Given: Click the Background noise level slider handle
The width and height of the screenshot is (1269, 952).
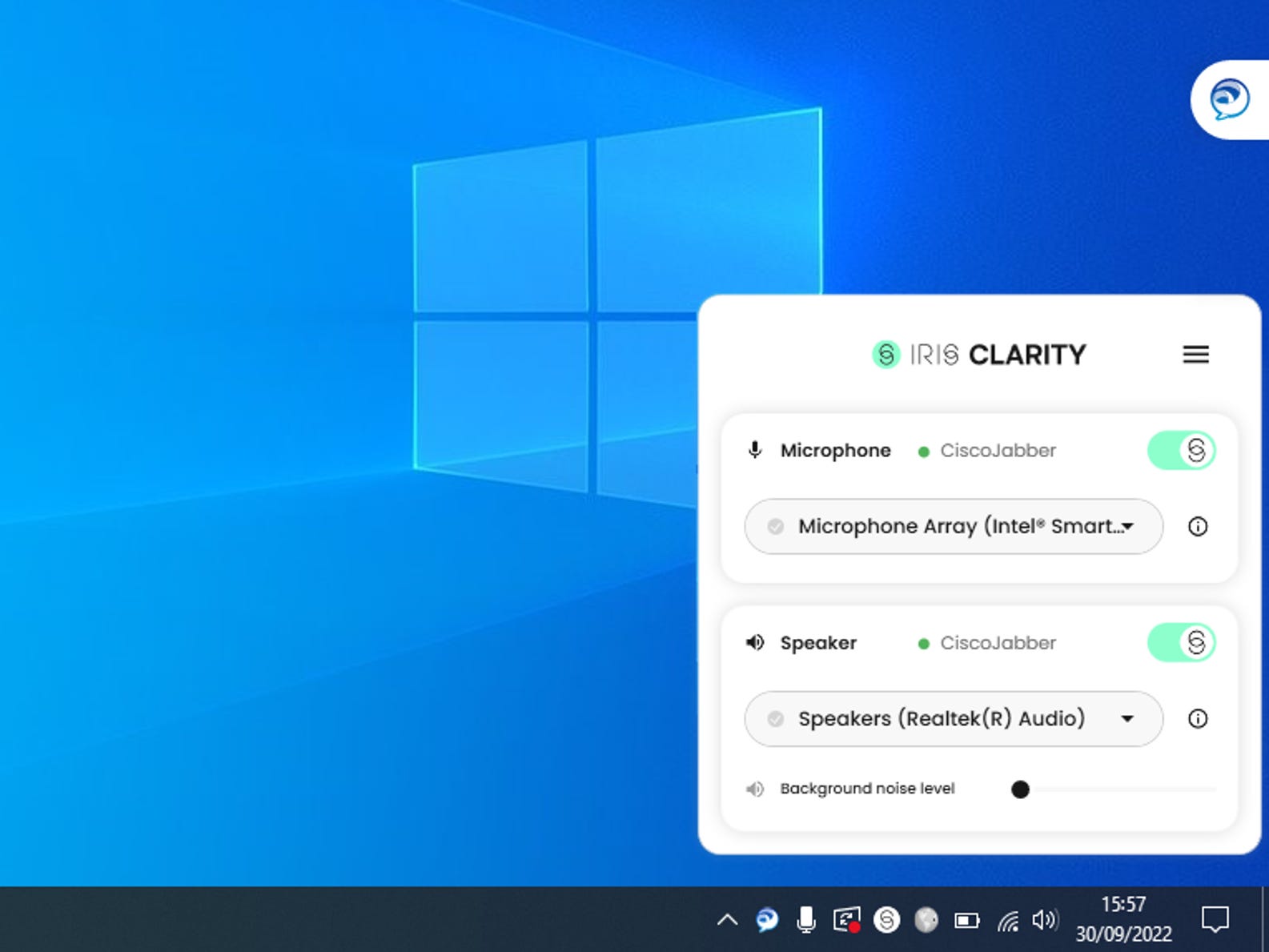Looking at the screenshot, I should pyautogui.click(x=1020, y=789).
